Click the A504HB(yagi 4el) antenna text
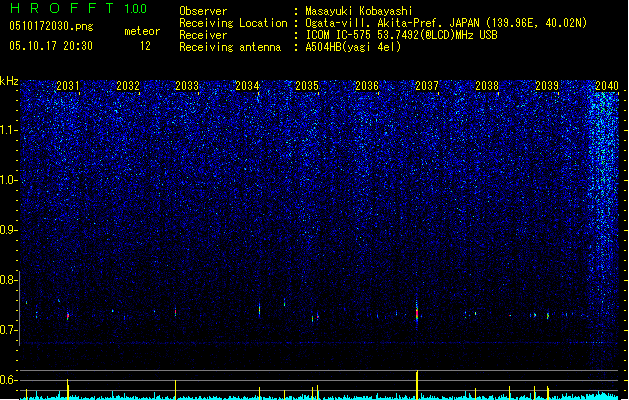629x400 pixels. click(x=353, y=47)
